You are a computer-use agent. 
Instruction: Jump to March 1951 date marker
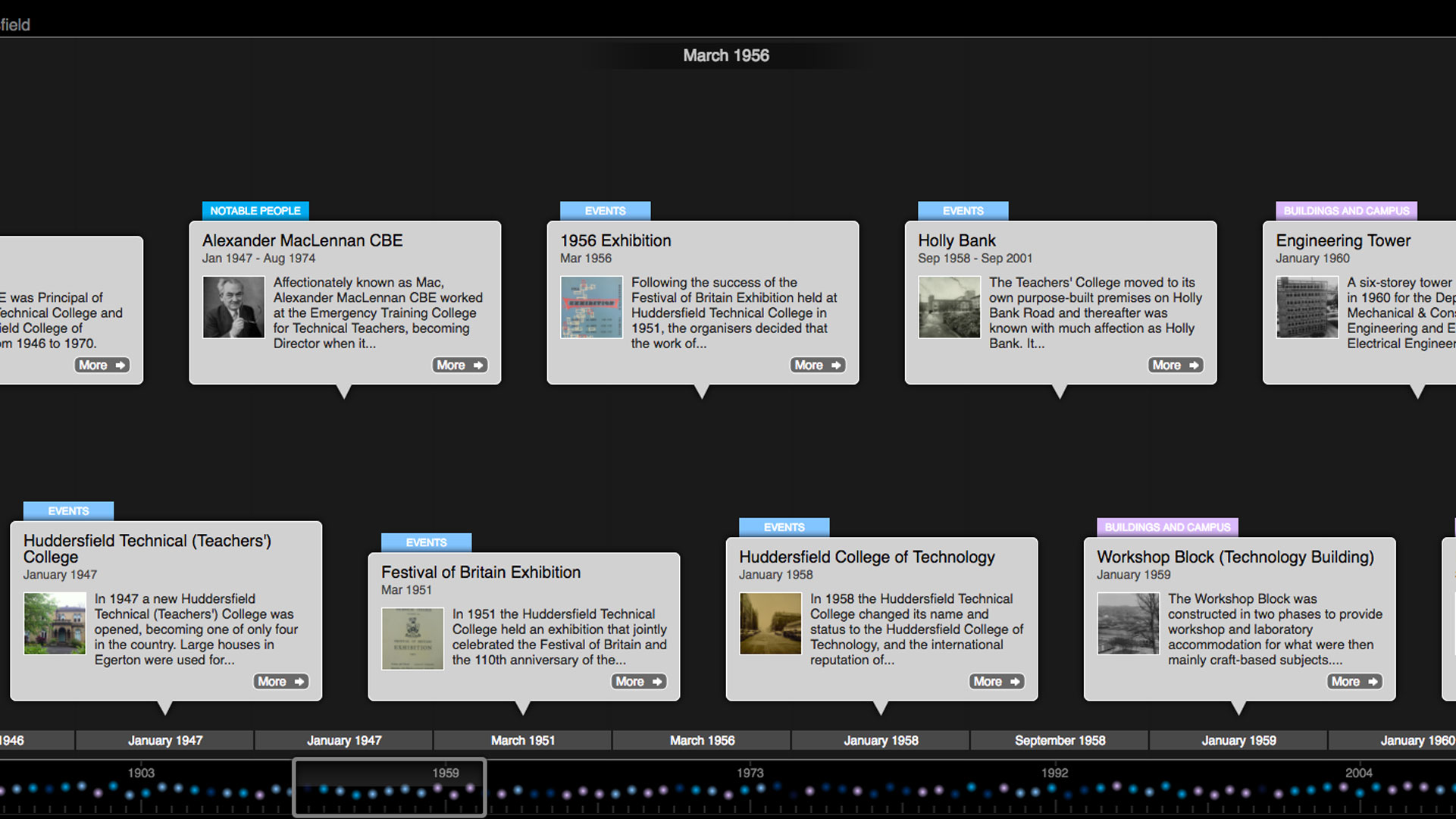[x=523, y=740]
